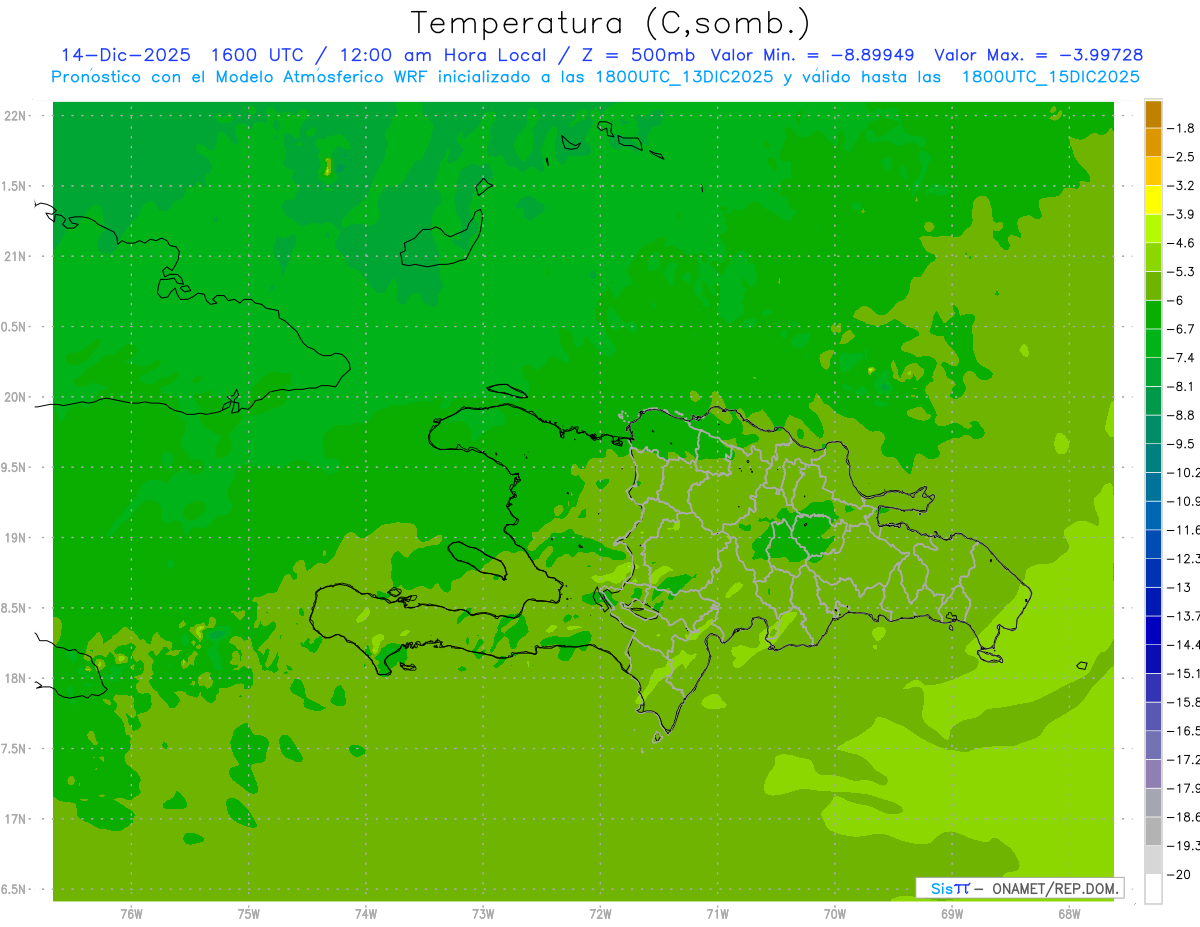Viewport: 1200px width, 927px height.
Task: Select the '14-Dic-2025' date text
Action: [126, 55]
